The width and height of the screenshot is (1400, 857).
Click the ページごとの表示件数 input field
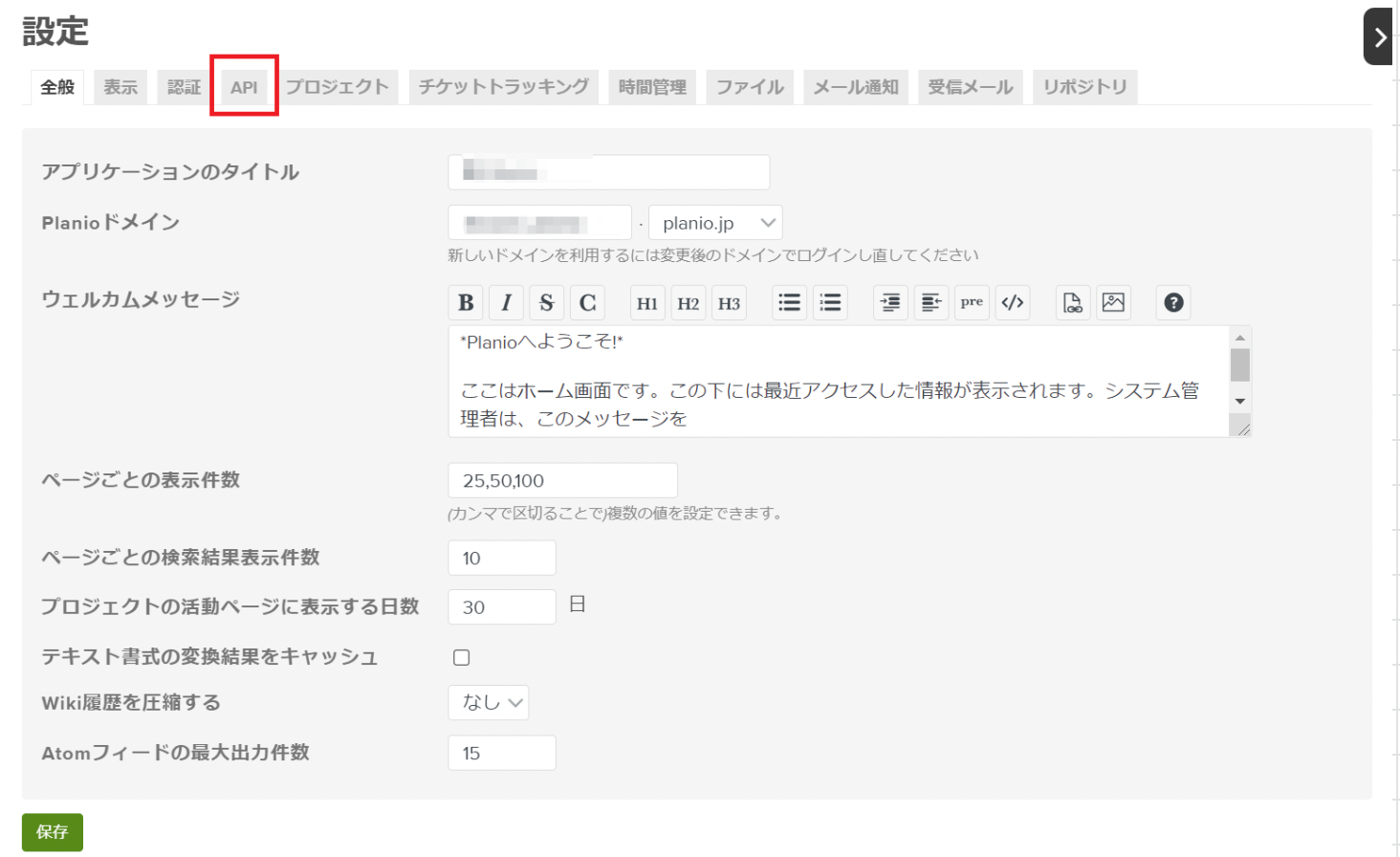[562, 480]
